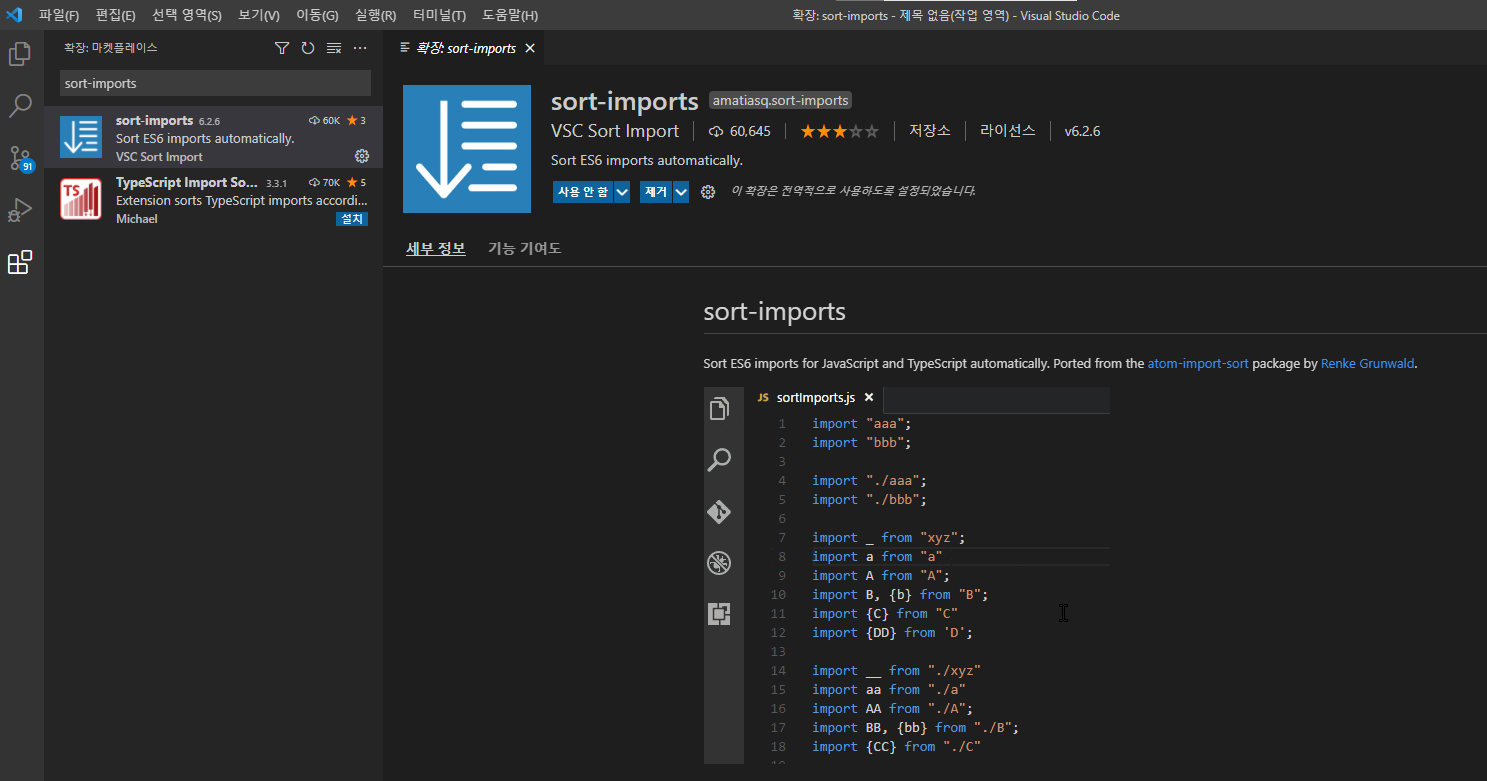Image resolution: width=1487 pixels, height=781 pixels.
Task: Click the sort-imports README heading
Action: tap(775, 311)
